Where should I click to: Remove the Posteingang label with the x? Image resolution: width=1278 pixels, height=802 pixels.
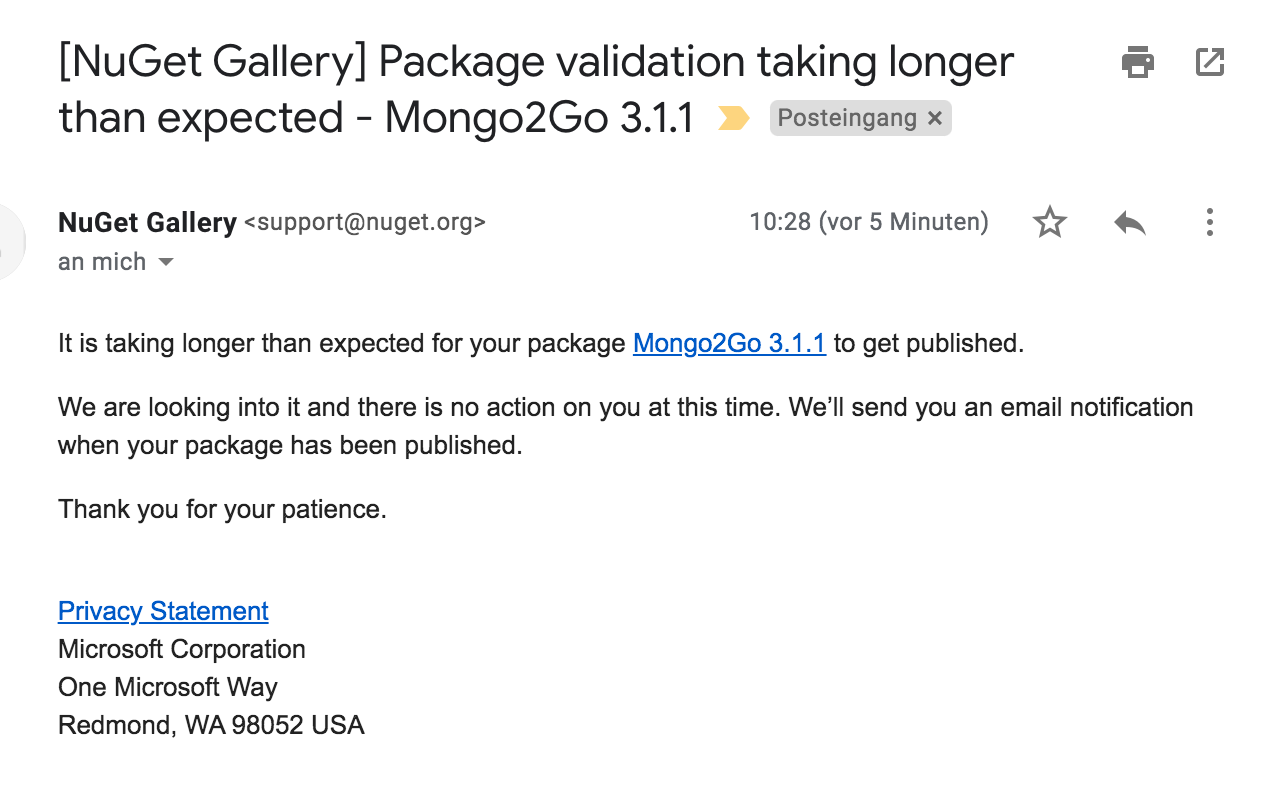[x=934, y=118]
